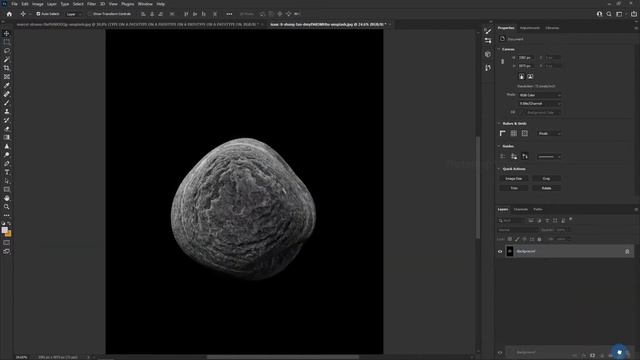Screen dimensions: 640x360
Task: Toggle pixel grid icon in Rulers & Grids
Action: (524, 133)
